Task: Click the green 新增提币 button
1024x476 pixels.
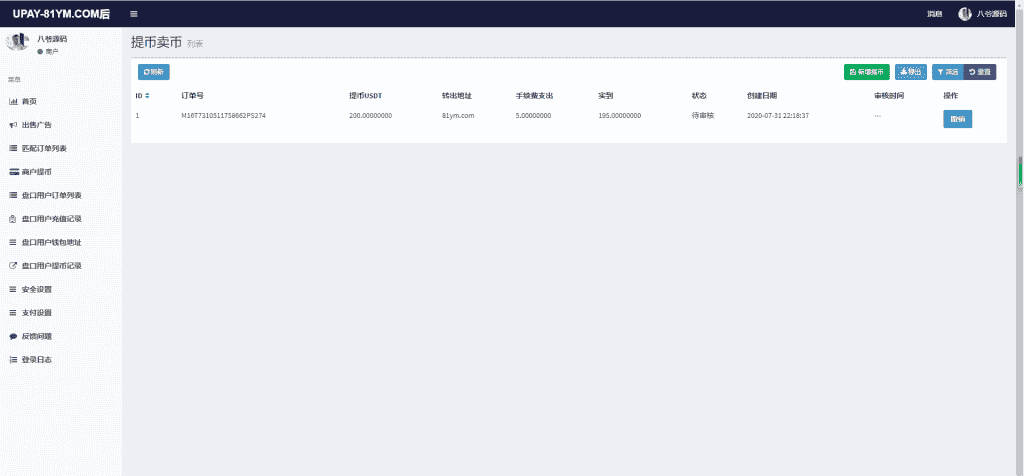Action: (867, 72)
